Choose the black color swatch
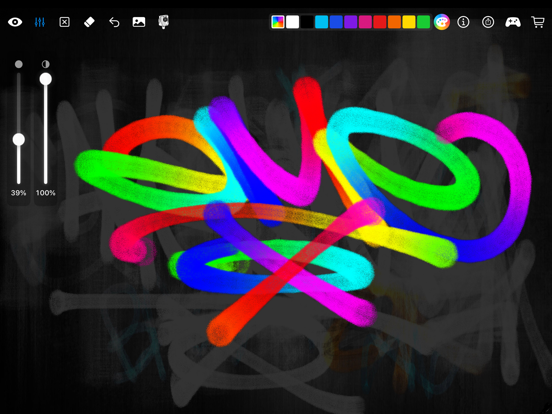This screenshot has height=414, width=552. pyautogui.click(x=307, y=22)
